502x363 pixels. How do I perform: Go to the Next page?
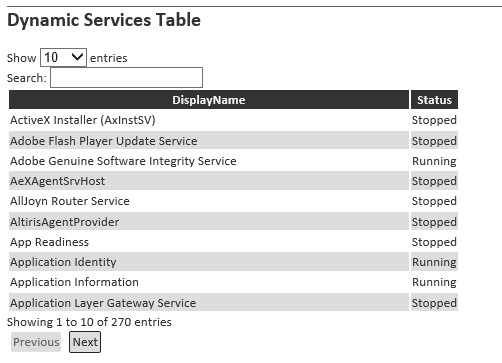pos(85,342)
